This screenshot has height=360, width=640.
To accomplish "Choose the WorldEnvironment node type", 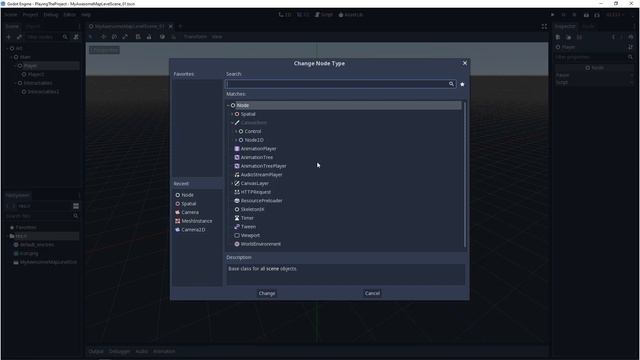I will (260, 244).
